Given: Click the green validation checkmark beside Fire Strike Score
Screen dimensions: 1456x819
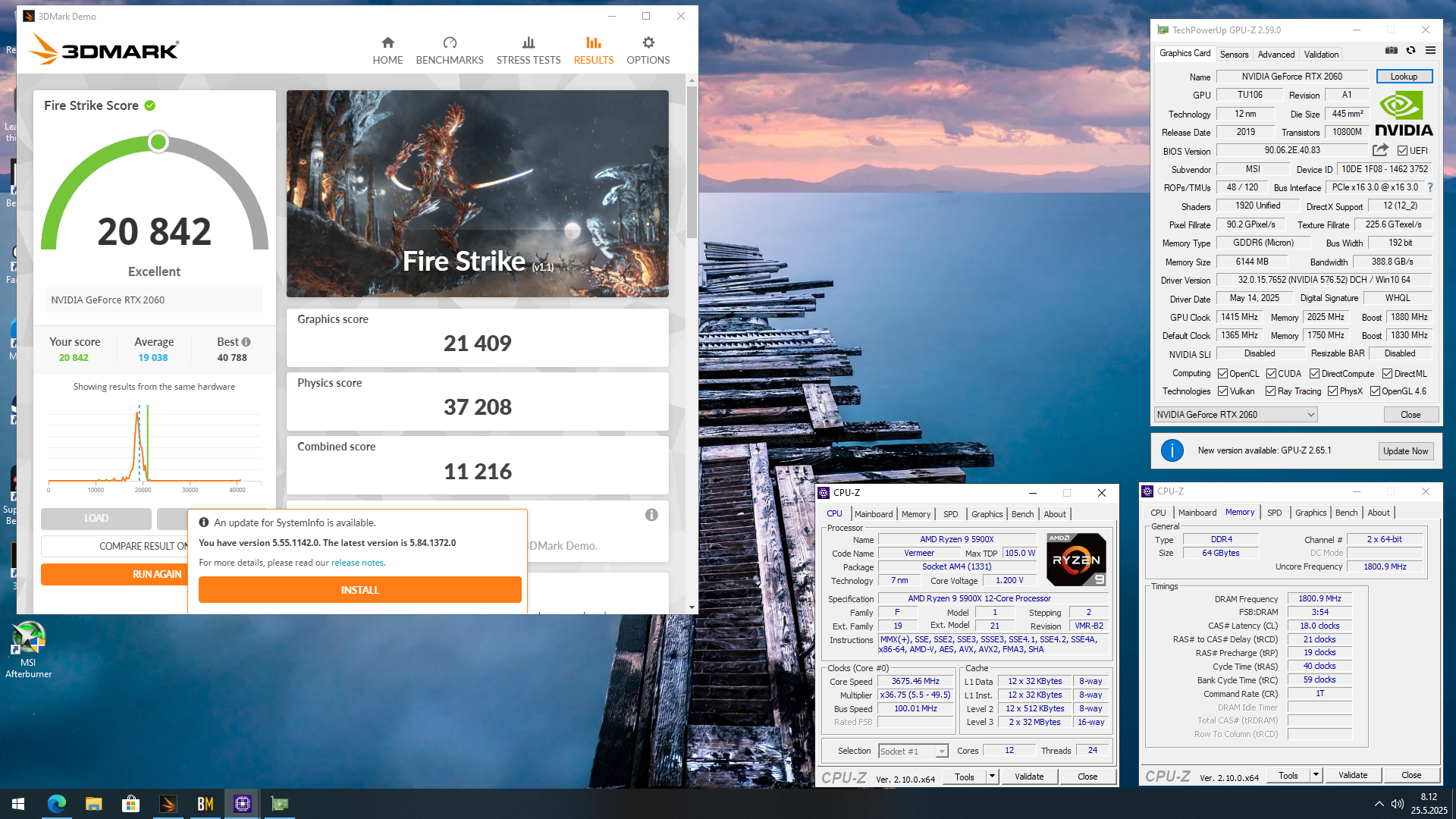Looking at the screenshot, I should pos(150,105).
